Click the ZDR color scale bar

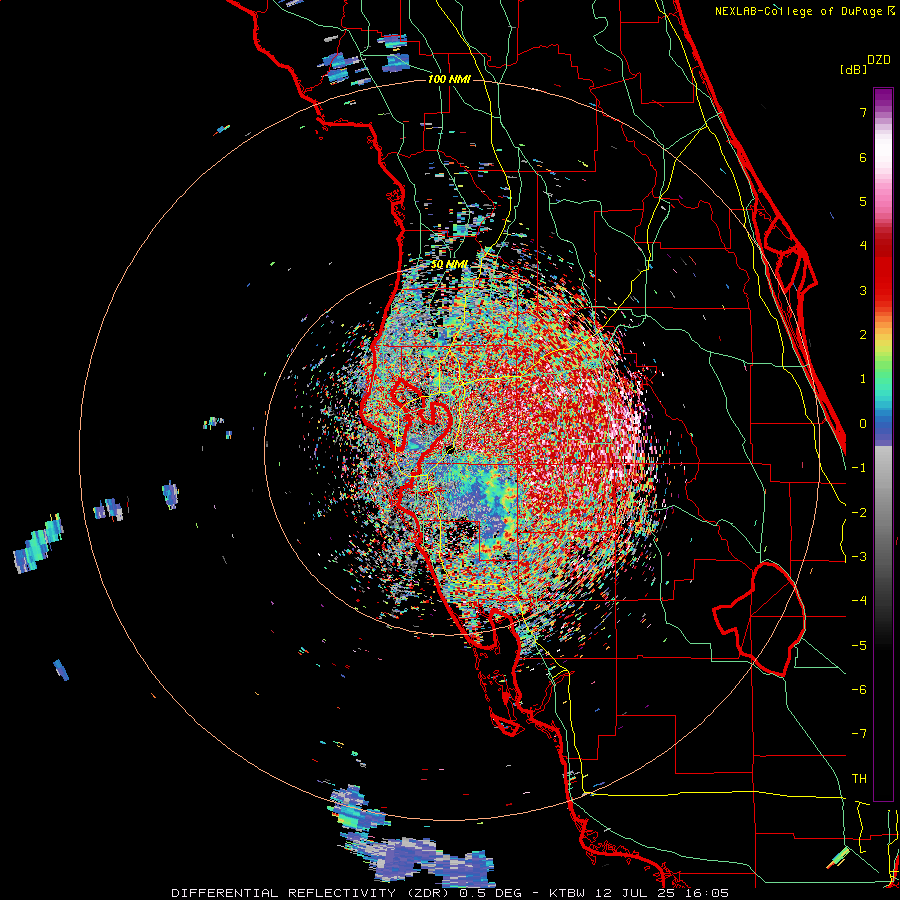click(x=883, y=444)
